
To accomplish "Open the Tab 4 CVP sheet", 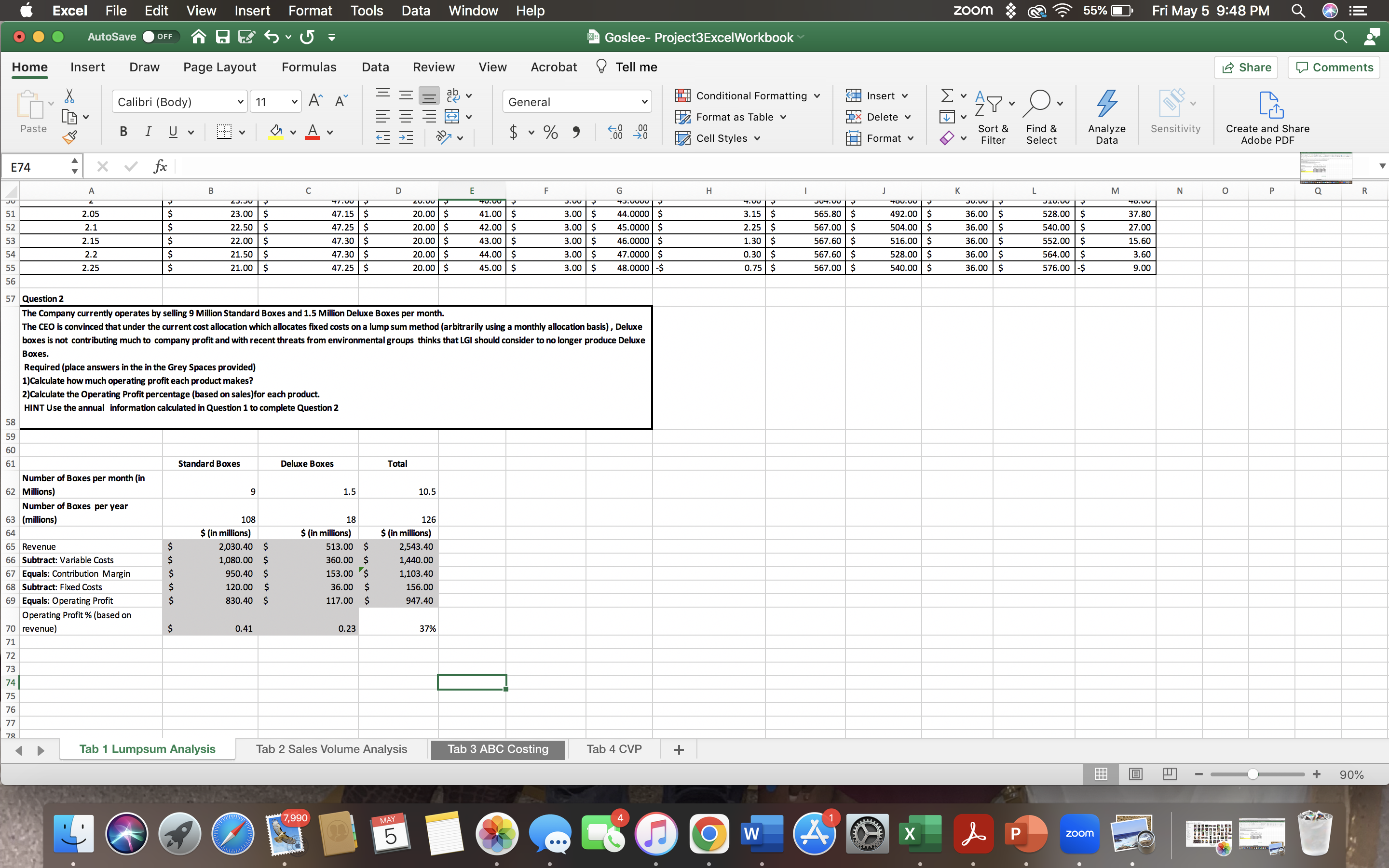I will coord(613,748).
